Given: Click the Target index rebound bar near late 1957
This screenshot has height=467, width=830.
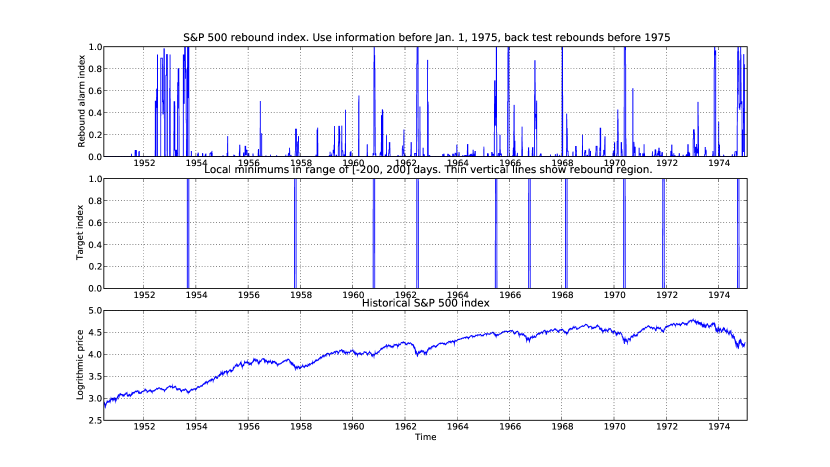Looking at the screenshot, I should coord(295,234).
